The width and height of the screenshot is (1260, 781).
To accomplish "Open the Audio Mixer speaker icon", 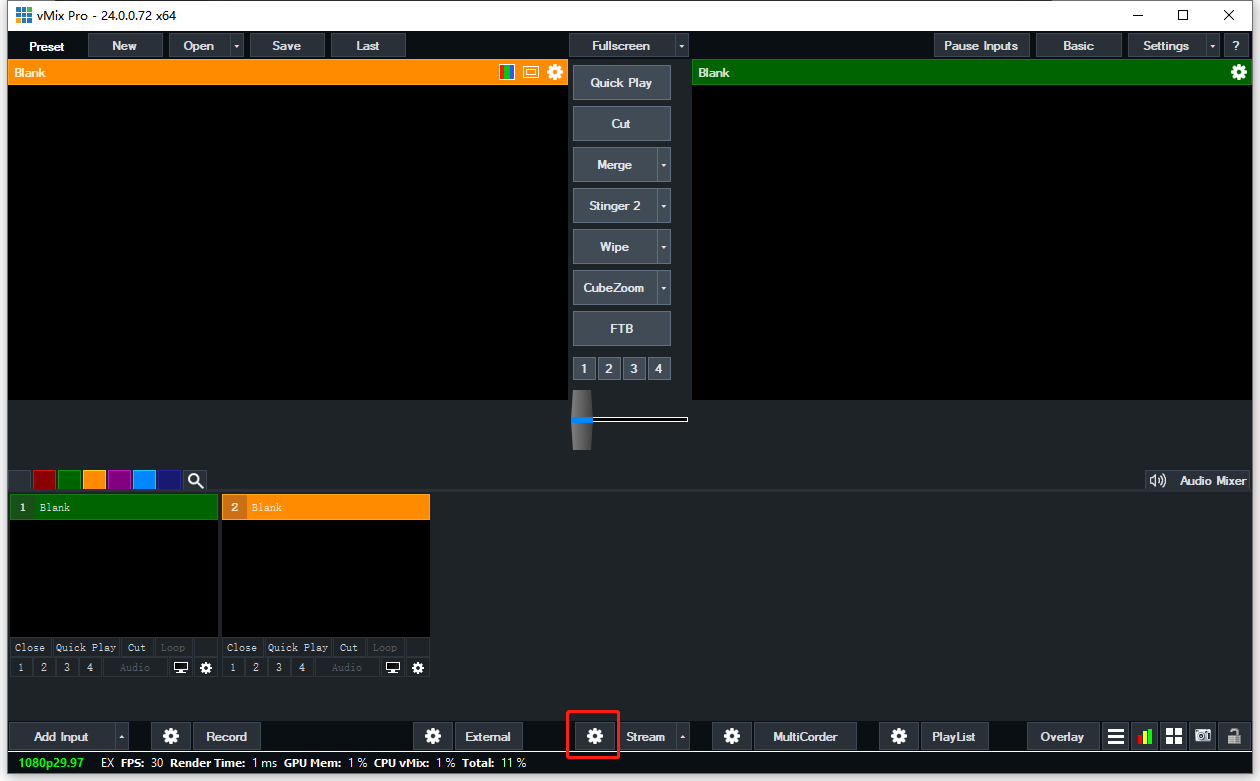I will (x=1158, y=480).
